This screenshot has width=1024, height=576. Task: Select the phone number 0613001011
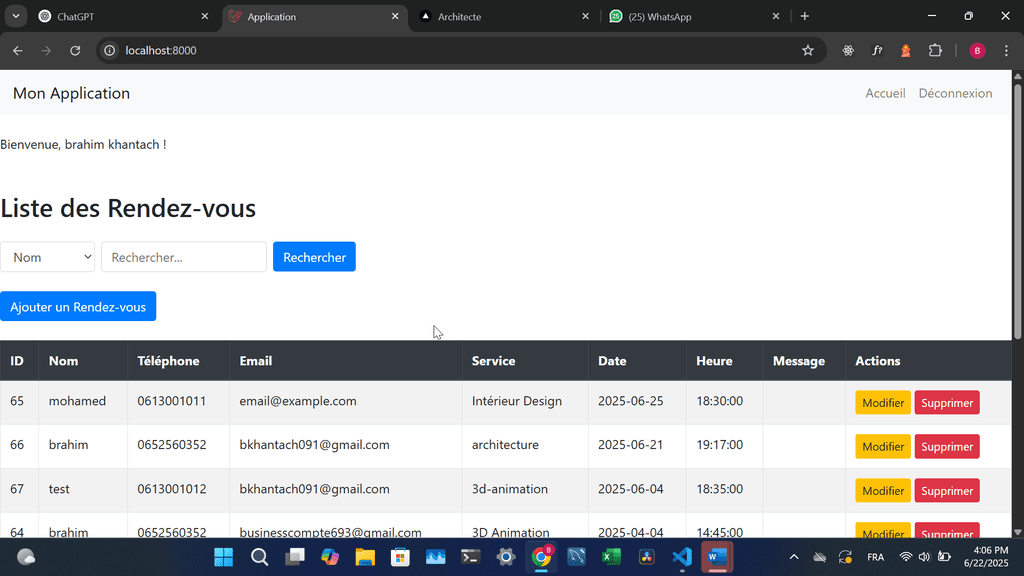pos(172,401)
